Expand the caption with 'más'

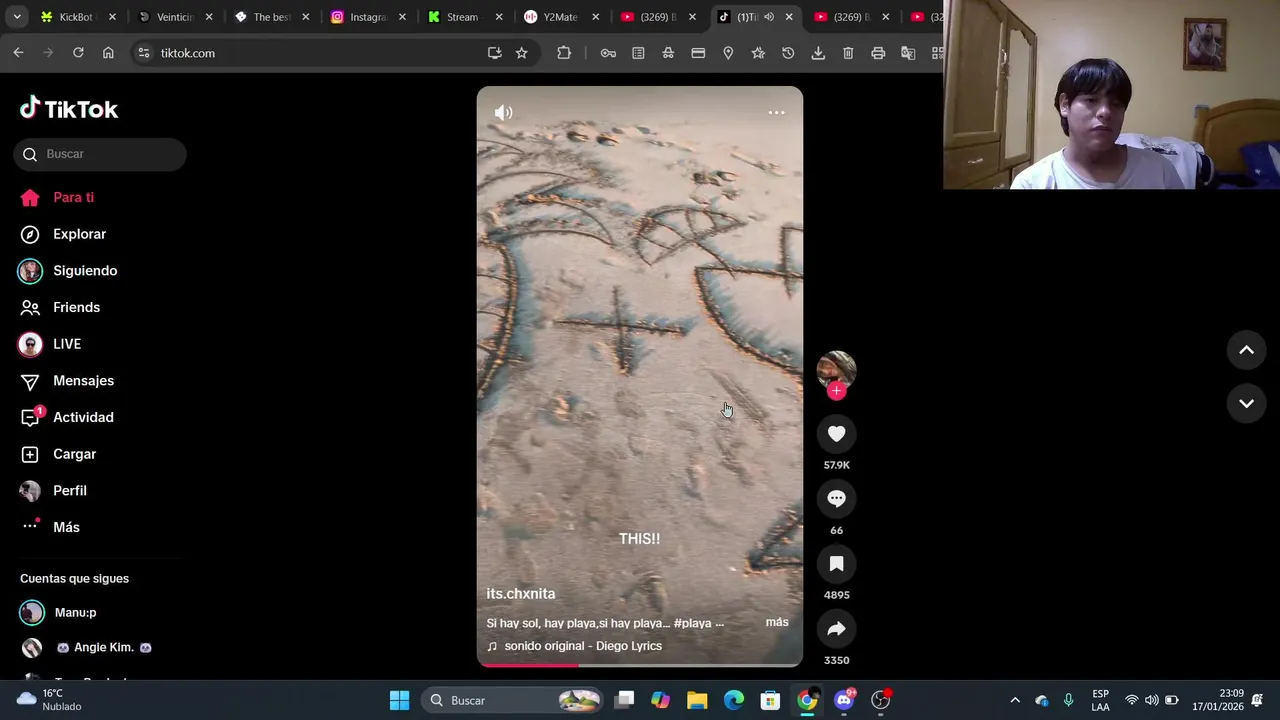(777, 622)
